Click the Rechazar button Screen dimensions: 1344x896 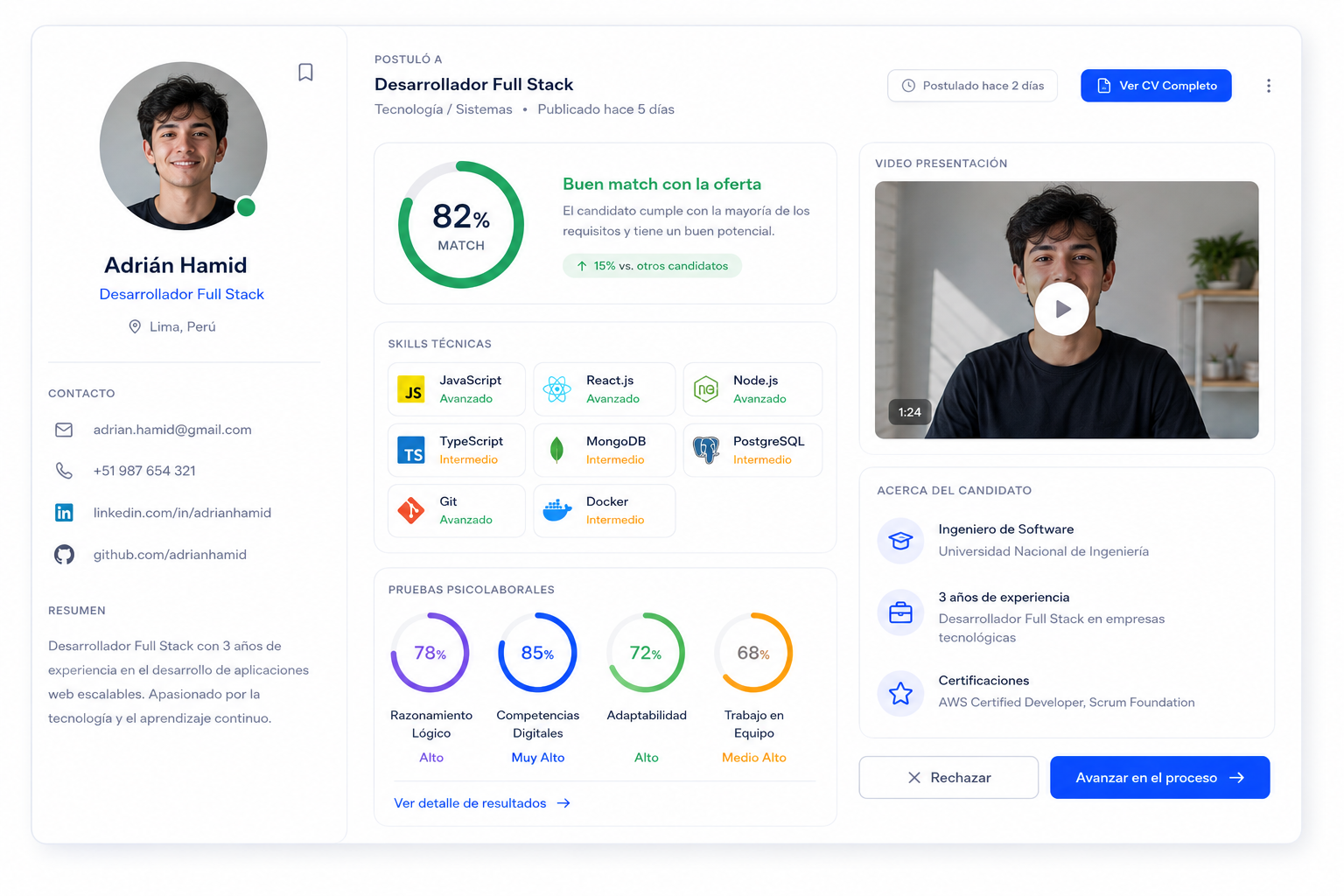[948, 778]
